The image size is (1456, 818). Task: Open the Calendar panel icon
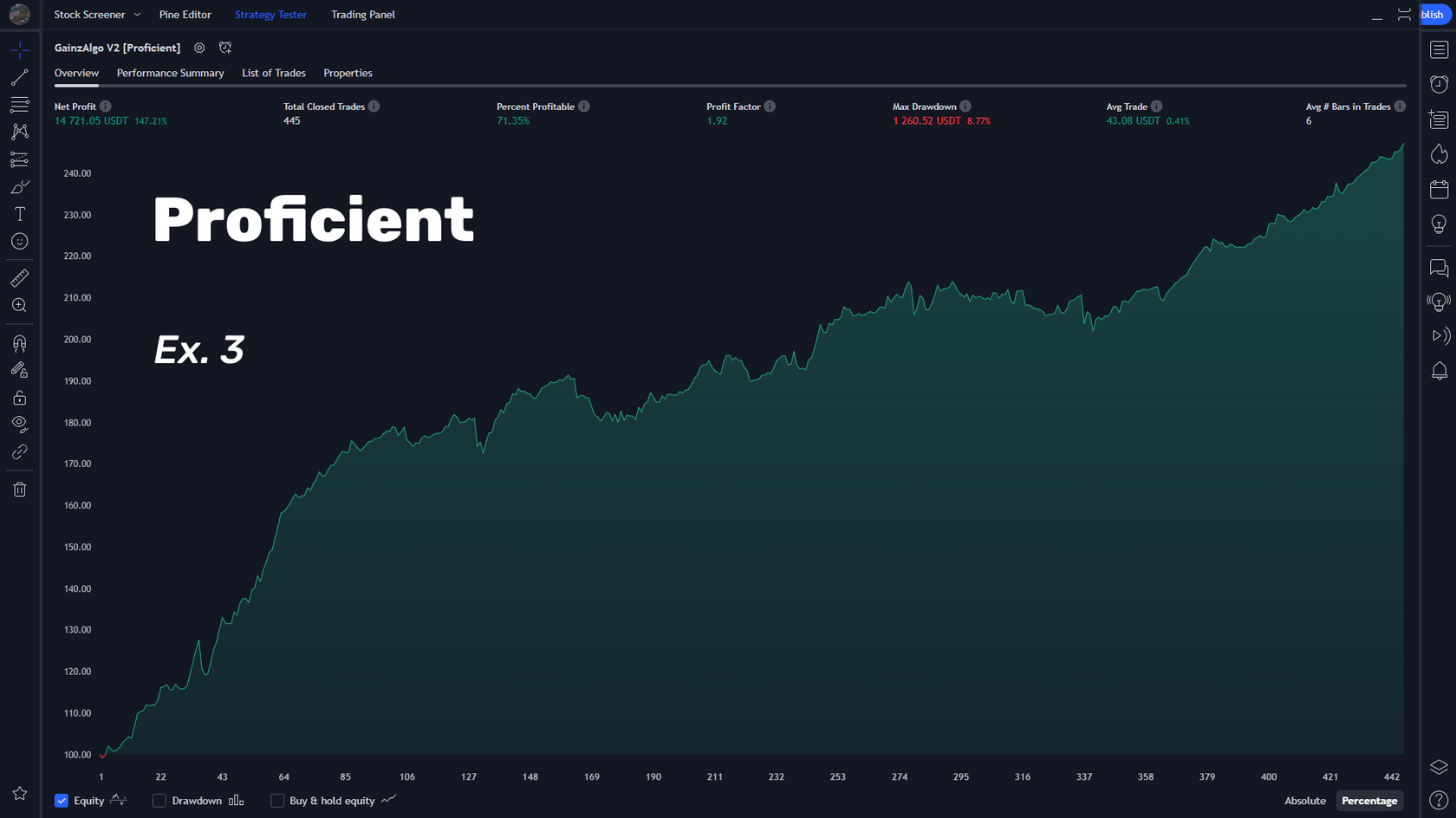click(x=1439, y=190)
